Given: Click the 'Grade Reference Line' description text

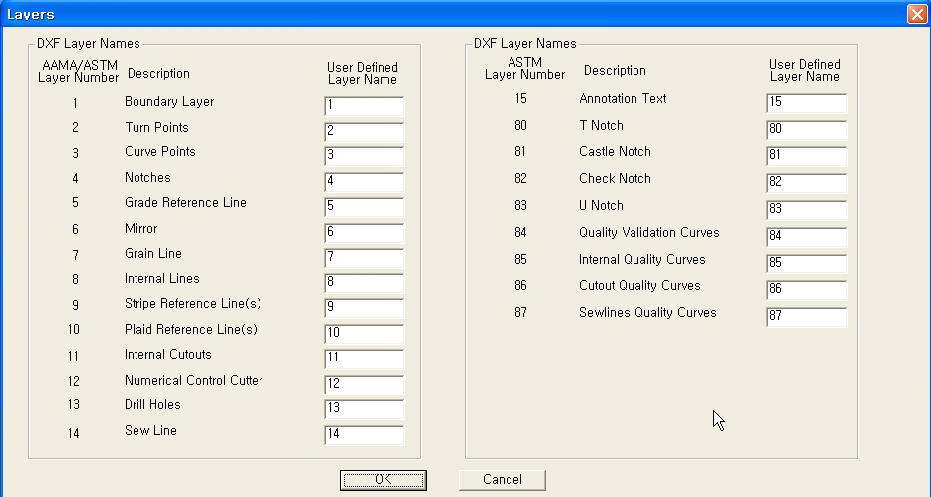Looking at the screenshot, I should click(186, 202).
